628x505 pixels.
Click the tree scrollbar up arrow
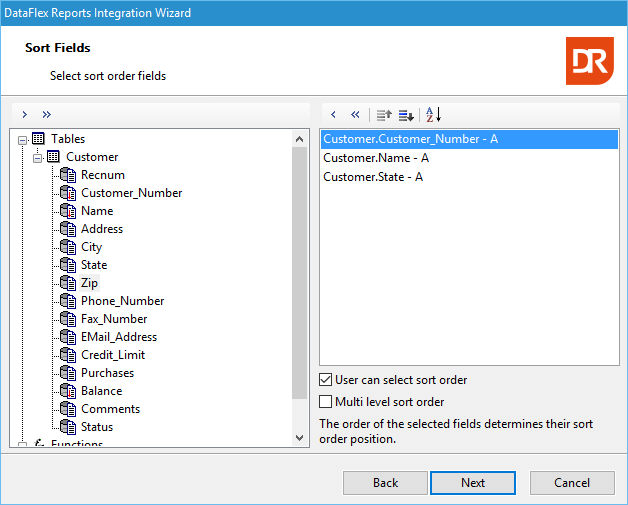pyautogui.click(x=299, y=139)
